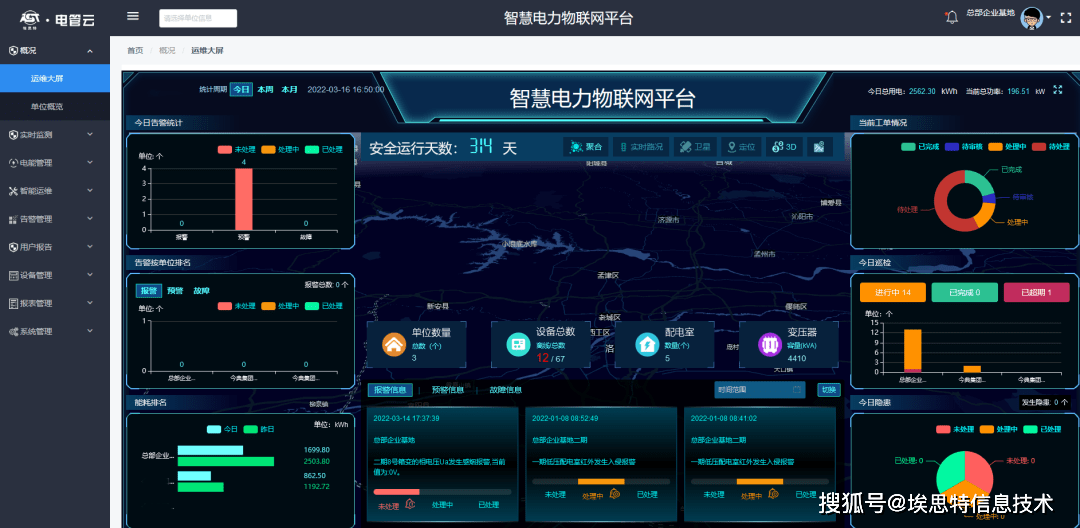The height and width of the screenshot is (528, 1080).
Task: Expand the 实时监测 menu chevron
Action: (x=90, y=135)
